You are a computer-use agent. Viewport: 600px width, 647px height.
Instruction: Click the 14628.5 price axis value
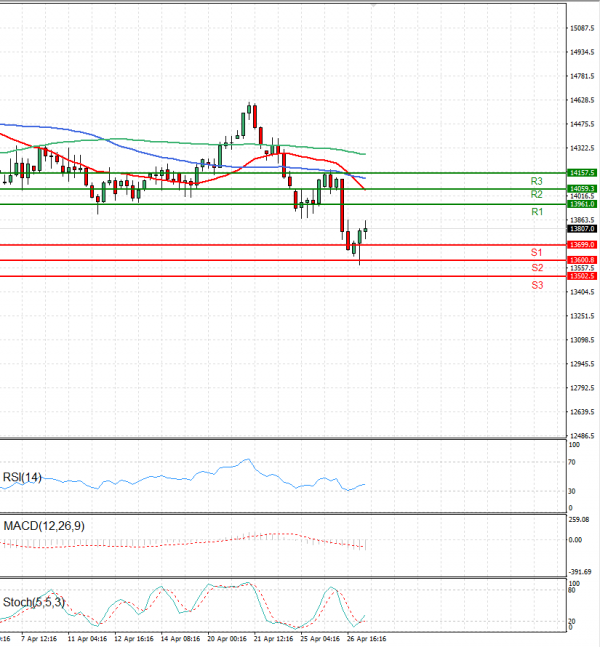click(582, 100)
